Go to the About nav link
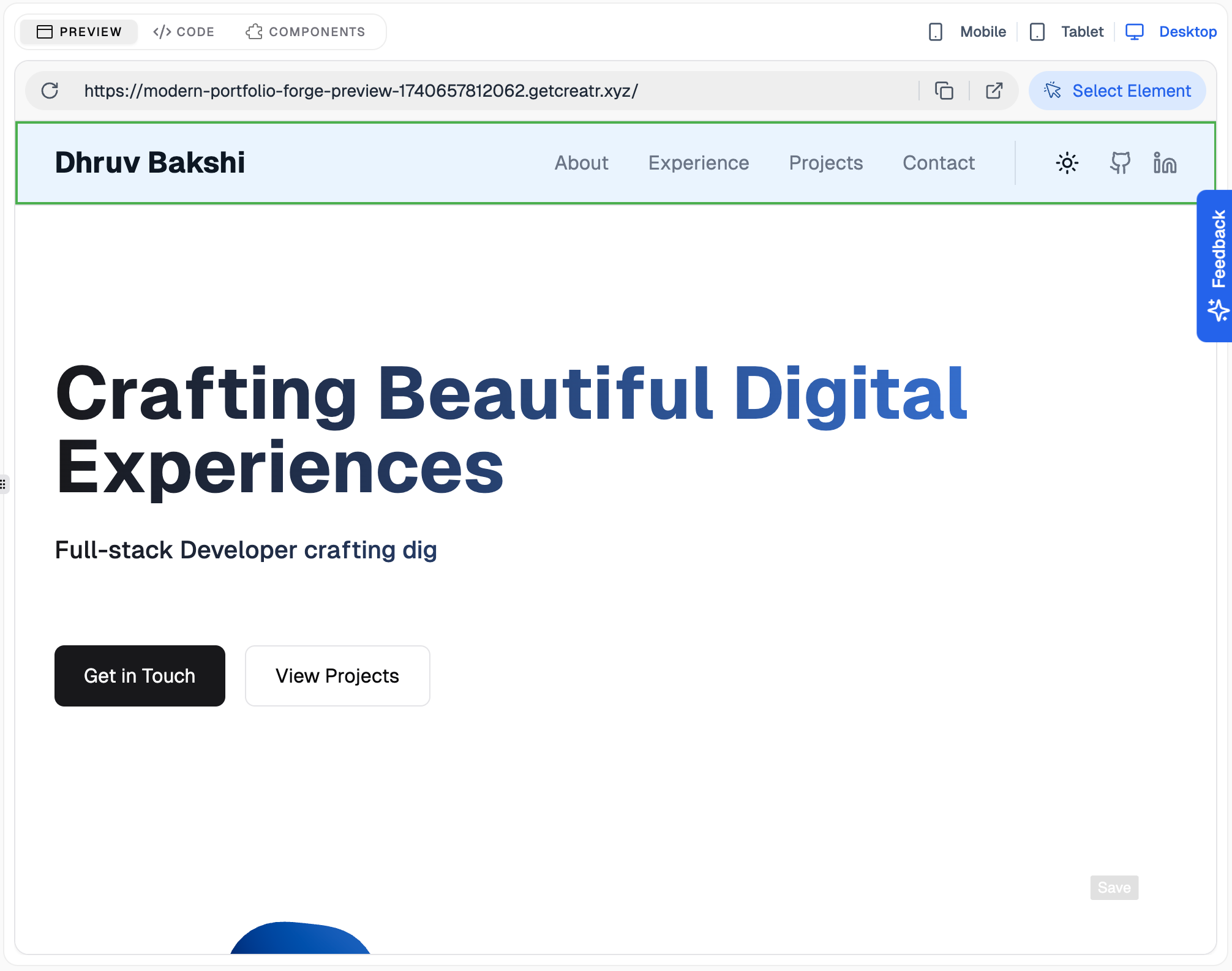The width and height of the screenshot is (1232, 971). point(581,163)
